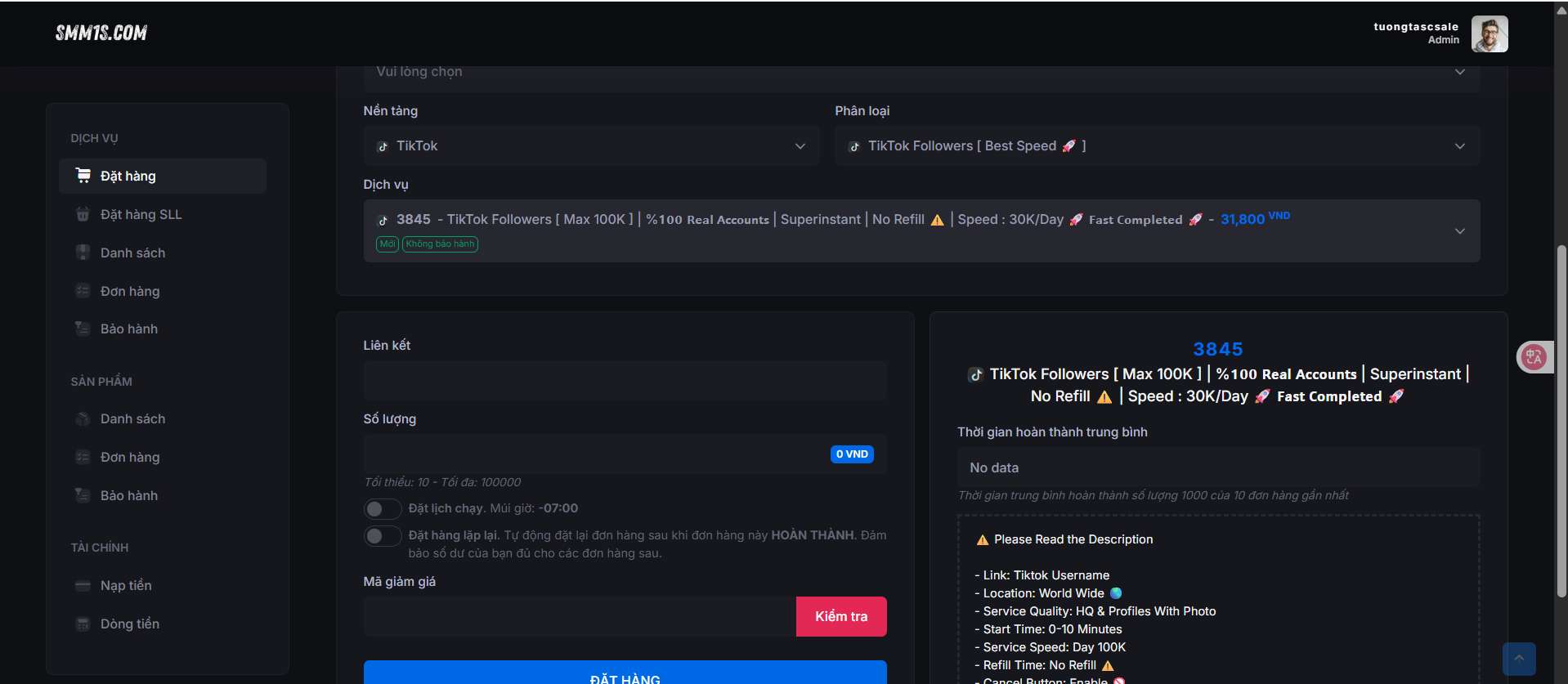Click the shopping cart icon beside Đặt hàng
Viewport: 1568px width, 684px height.
(83, 176)
